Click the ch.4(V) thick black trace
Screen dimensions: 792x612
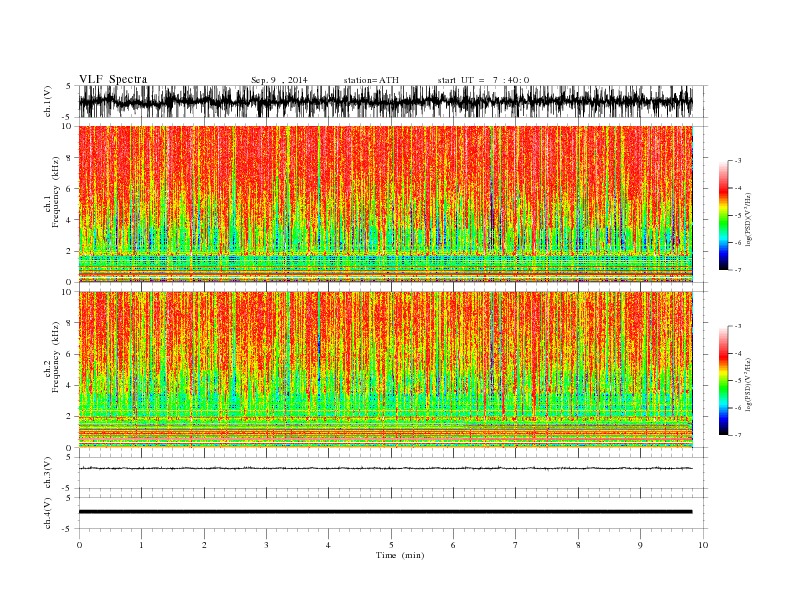pos(385,512)
